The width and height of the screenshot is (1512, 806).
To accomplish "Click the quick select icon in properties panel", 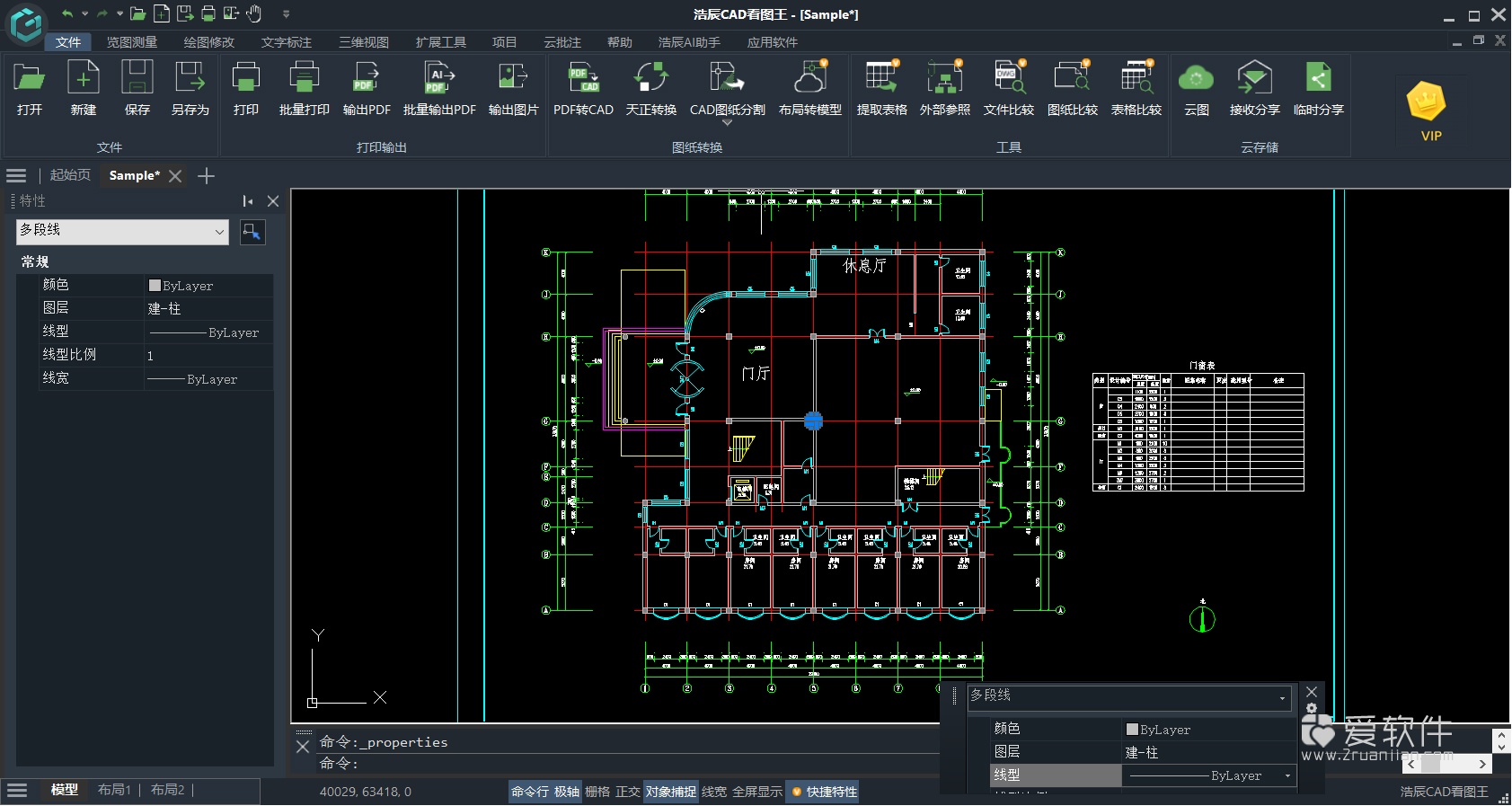I will pyautogui.click(x=252, y=232).
